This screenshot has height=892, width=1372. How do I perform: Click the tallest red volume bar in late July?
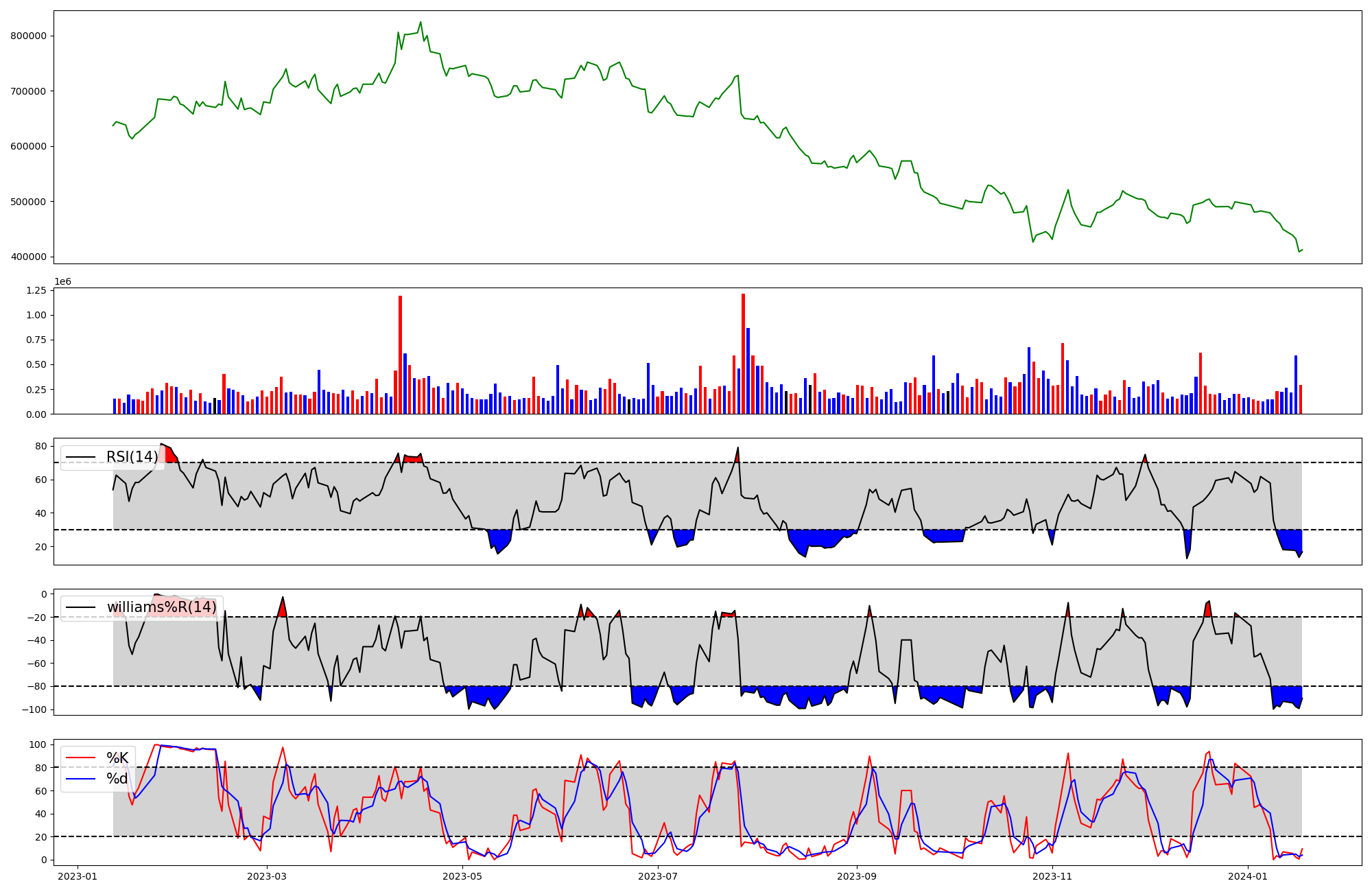coord(743,353)
